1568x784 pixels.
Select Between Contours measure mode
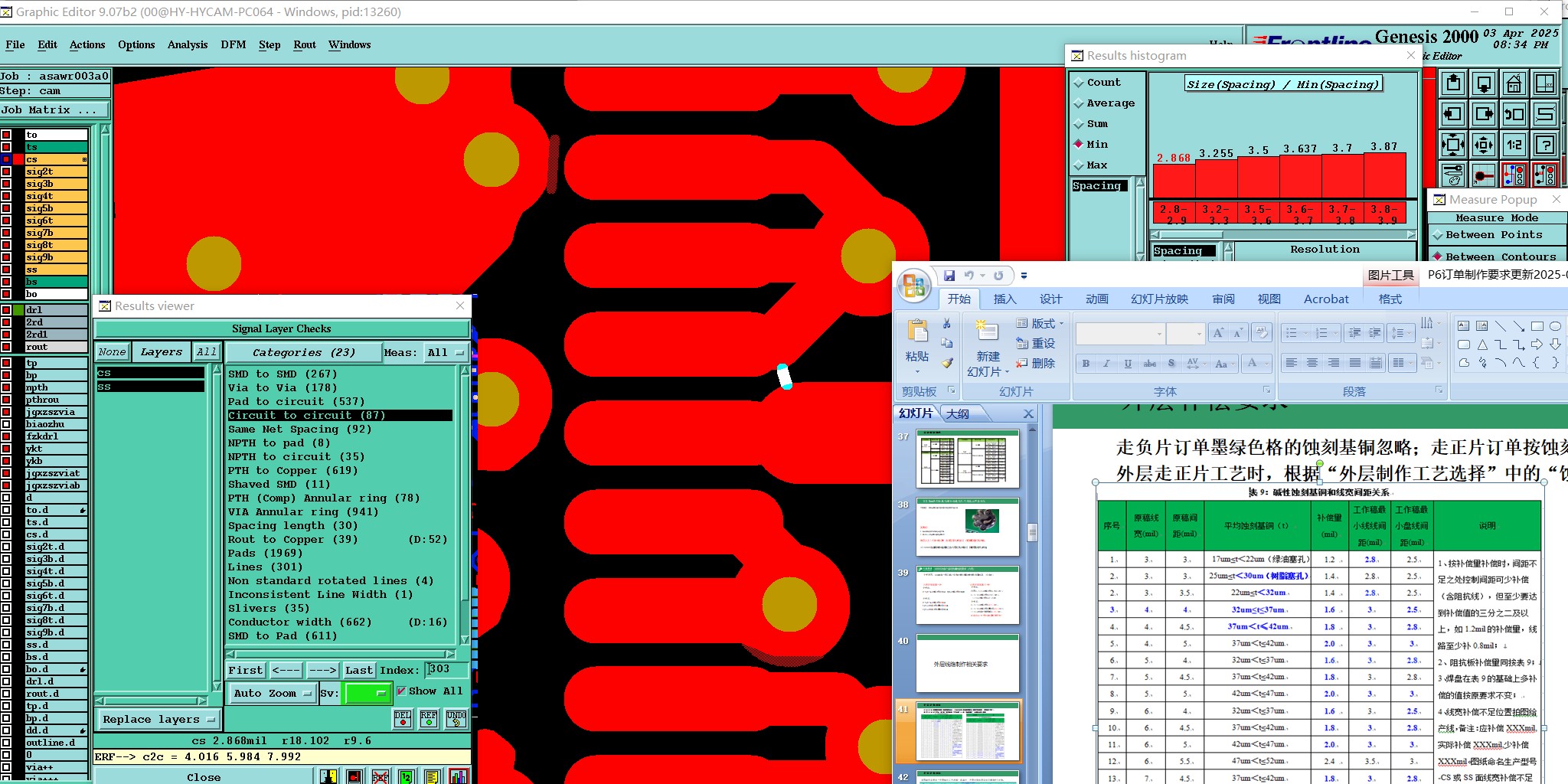pyautogui.click(x=1494, y=256)
